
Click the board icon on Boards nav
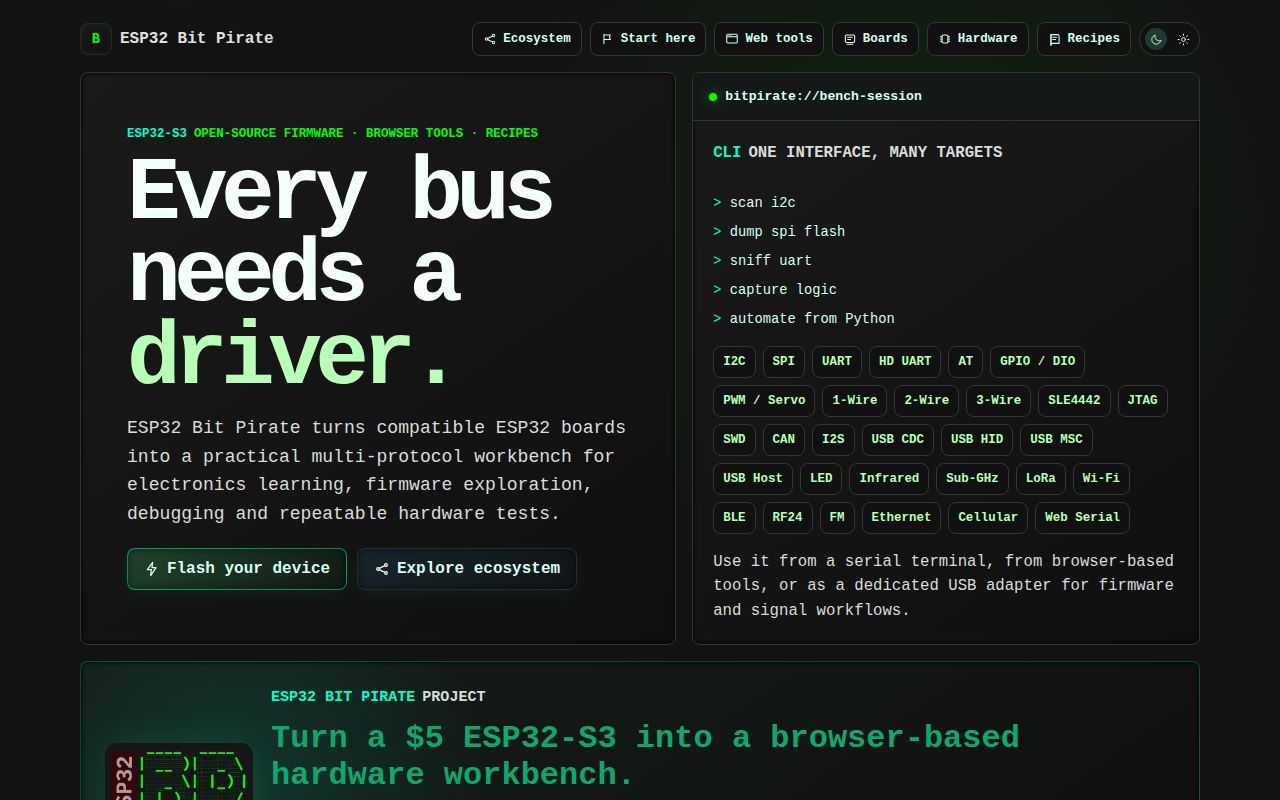click(850, 39)
